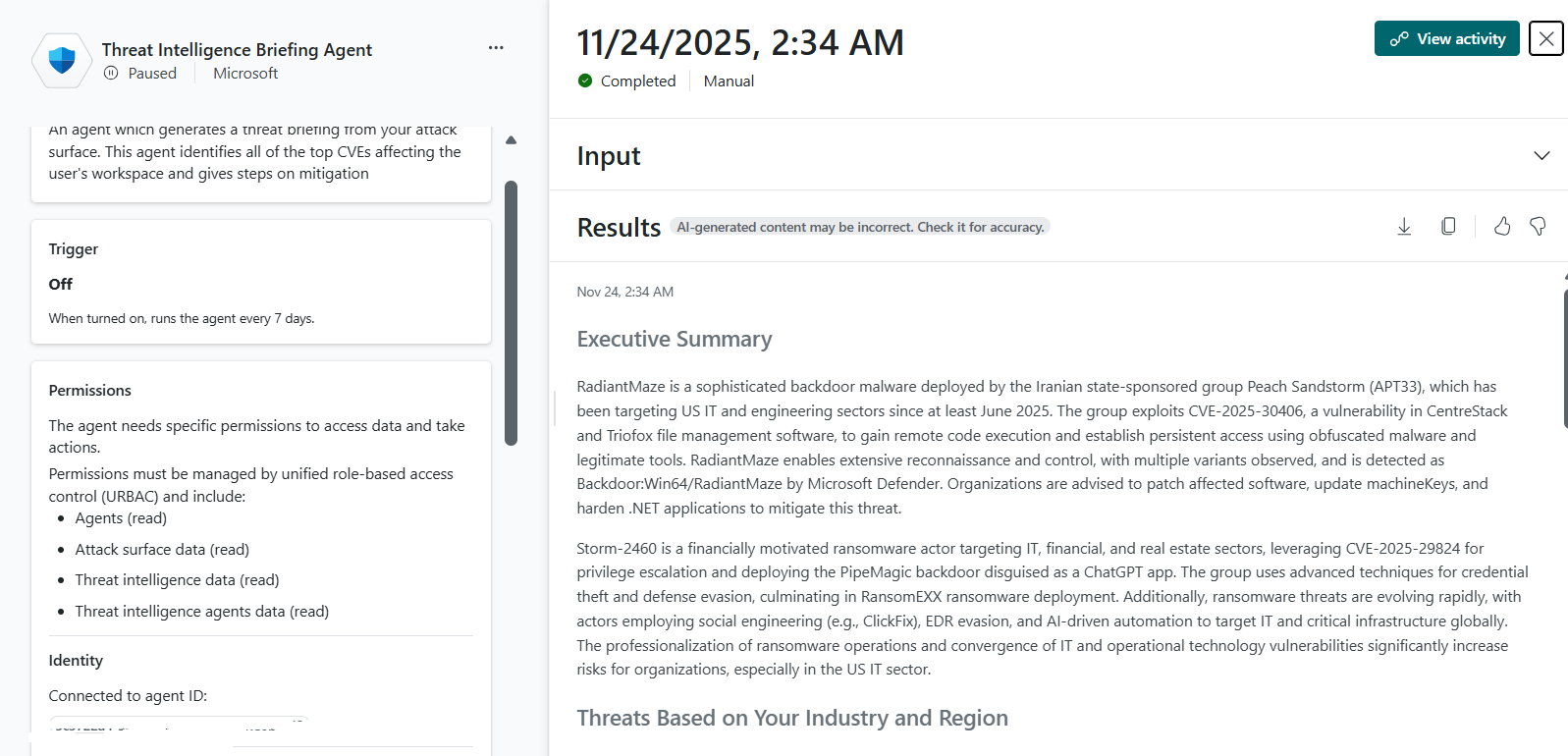Click the green Completed checkmark icon
The height and width of the screenshot is (756, 1568).
[x=585, y=81]
